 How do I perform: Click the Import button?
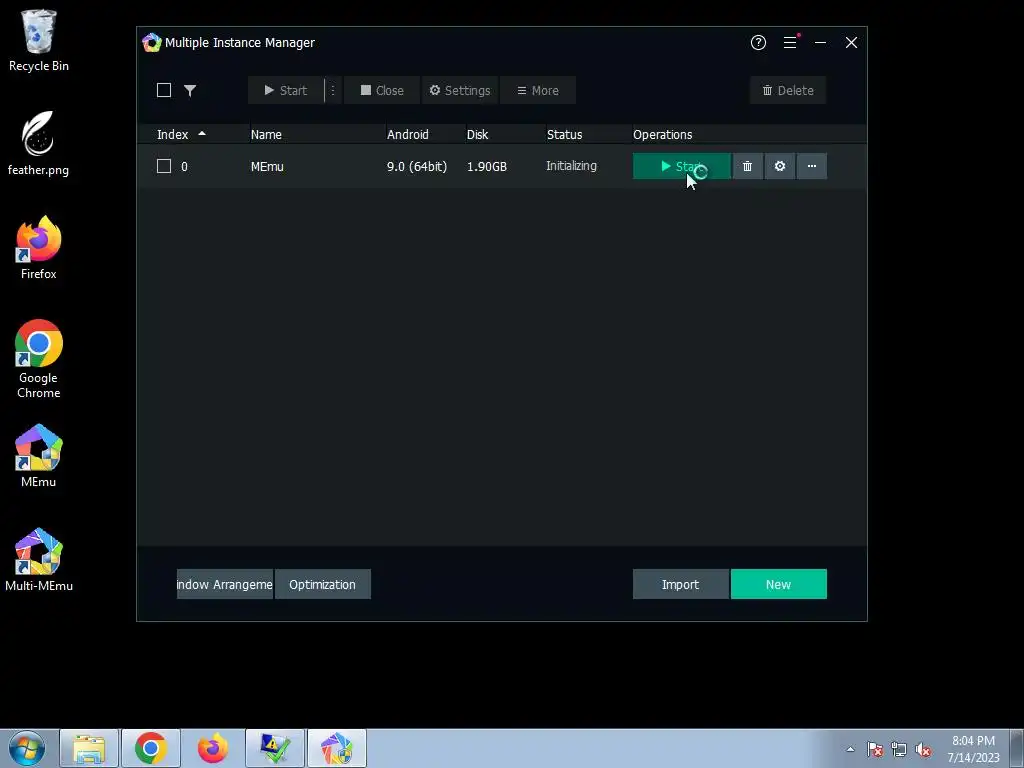click(x=680, y=584)
